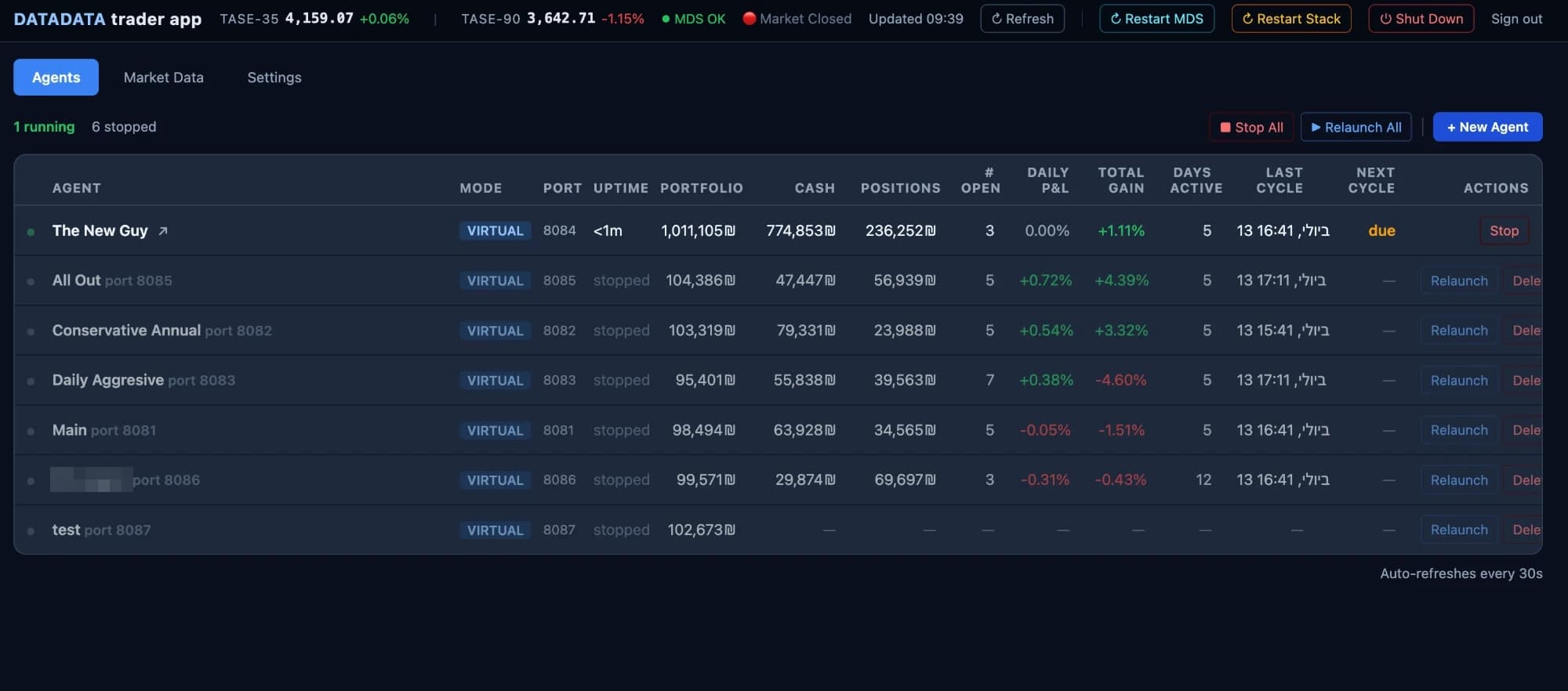The image size is (1568, 691).
Task: Click the All Out stopped status dot
Action: tap(31, 281)
